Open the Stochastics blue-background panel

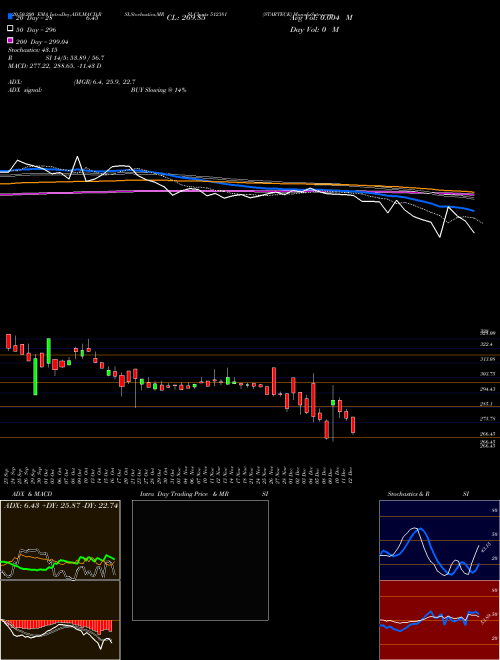[439, 540]
